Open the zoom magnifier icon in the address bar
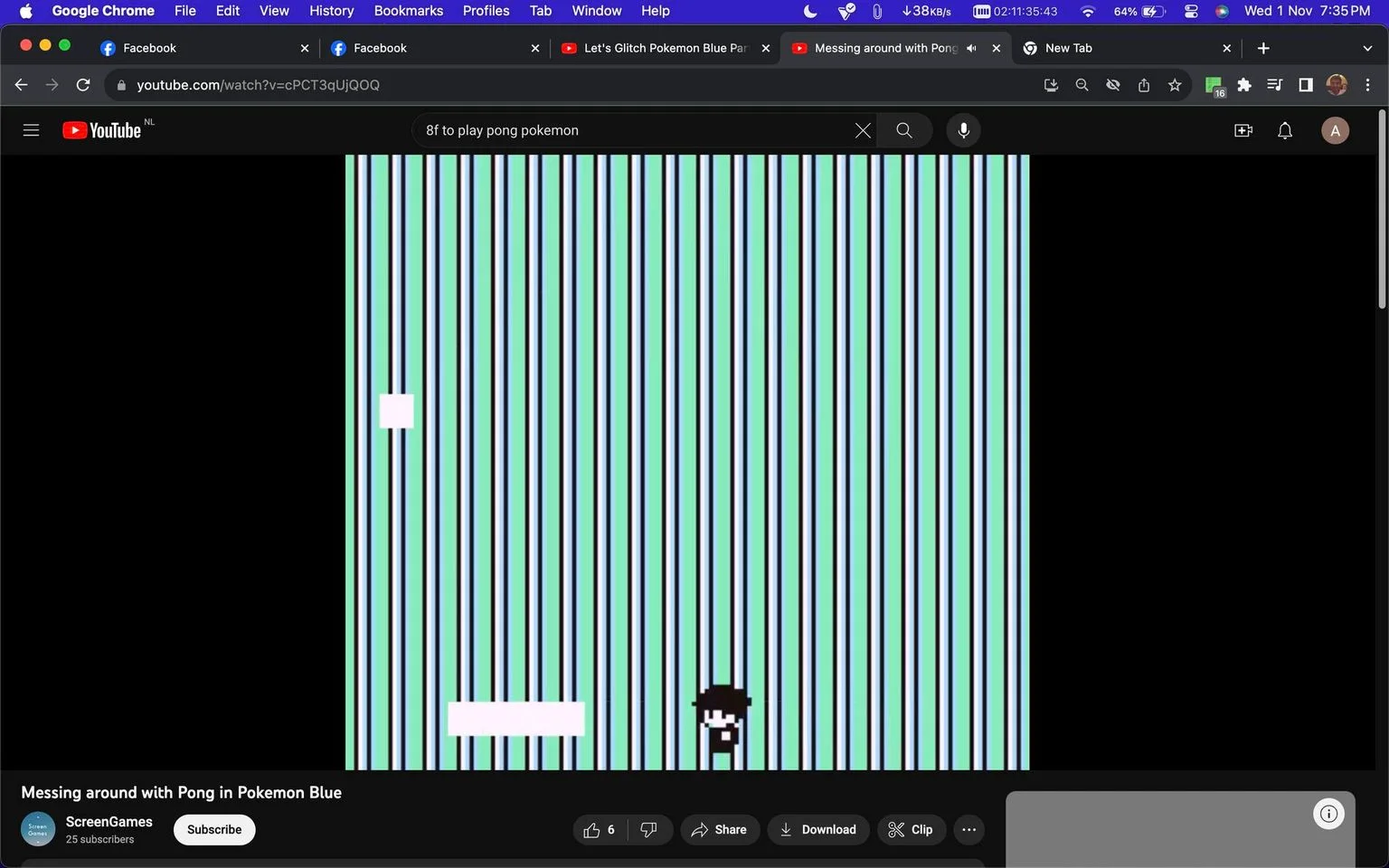 (1082, 85)
